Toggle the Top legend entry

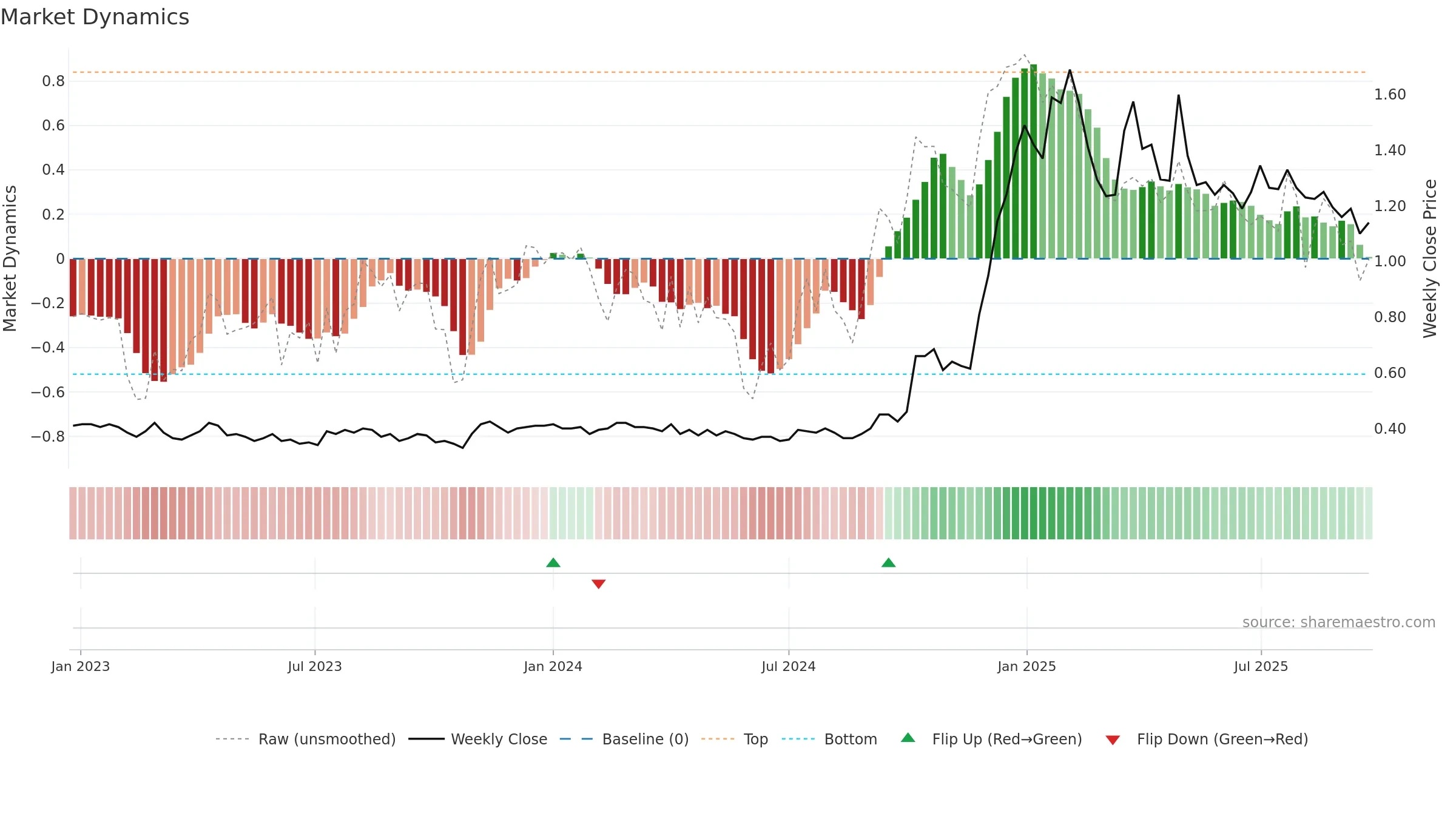[x=735, y=739]
